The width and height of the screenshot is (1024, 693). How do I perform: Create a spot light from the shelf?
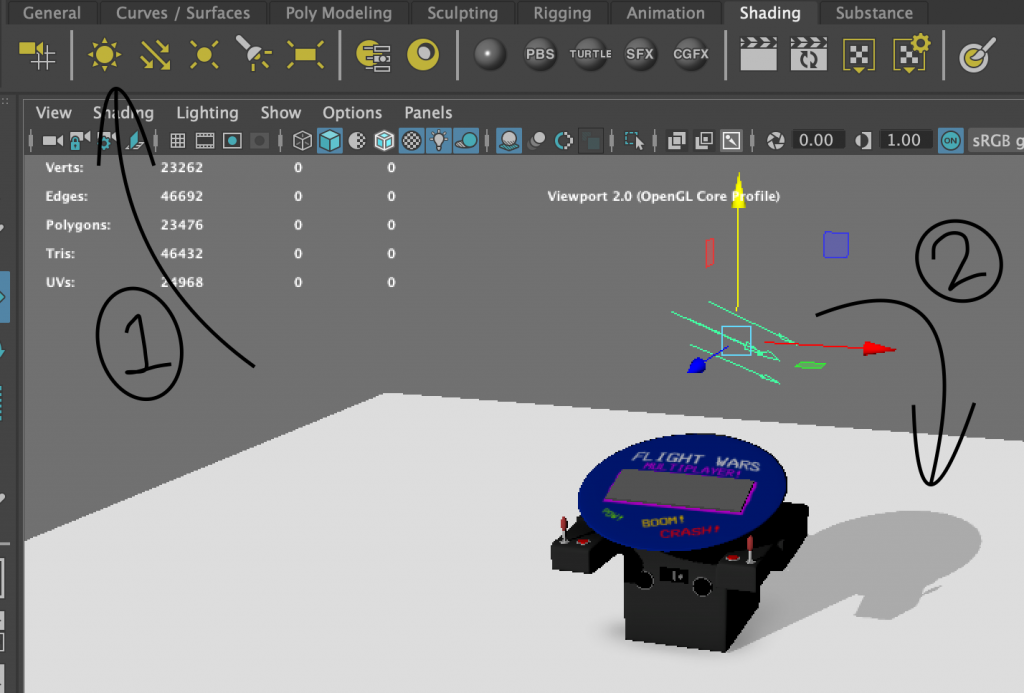pos(253,54)
